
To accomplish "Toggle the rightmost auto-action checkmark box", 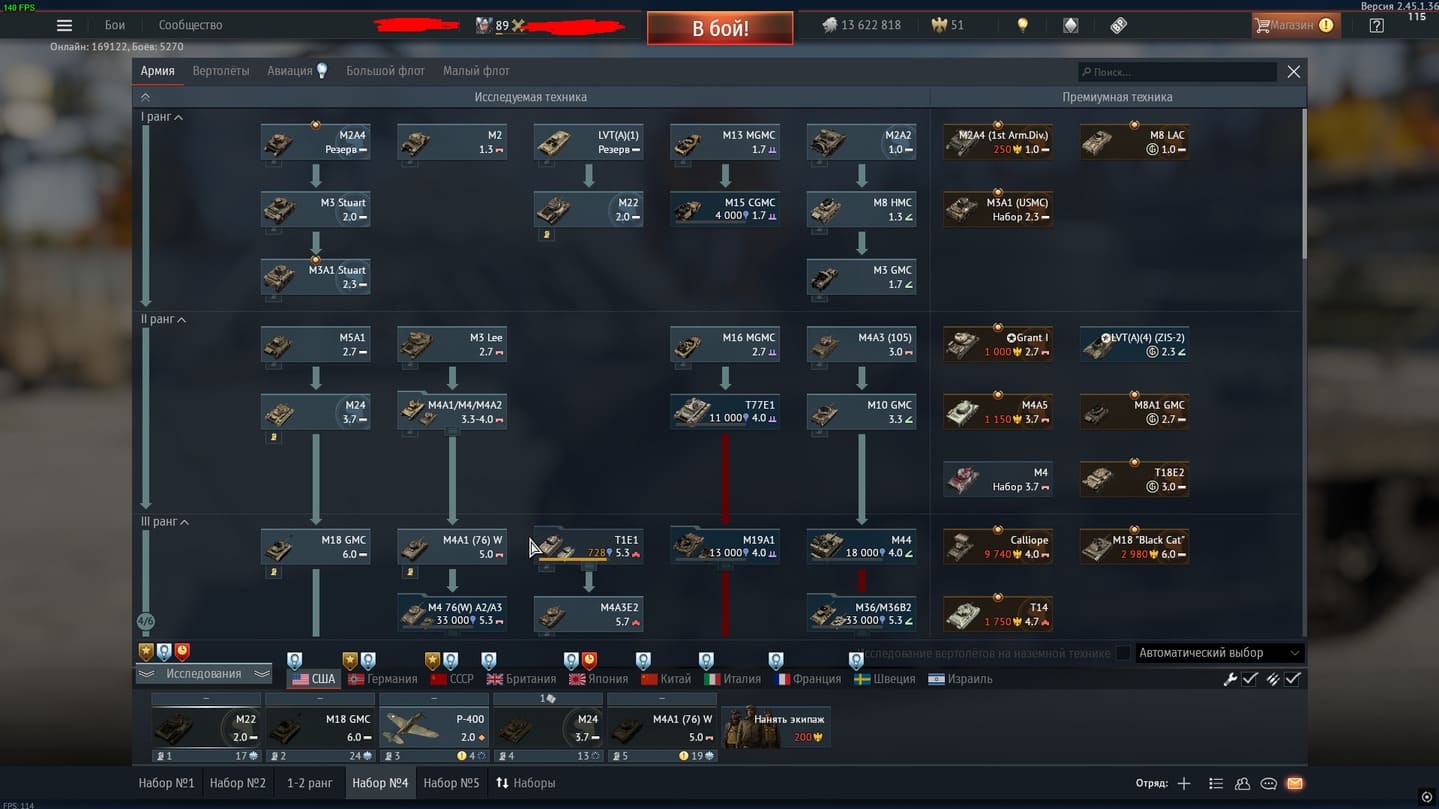I will point(1293,679).
